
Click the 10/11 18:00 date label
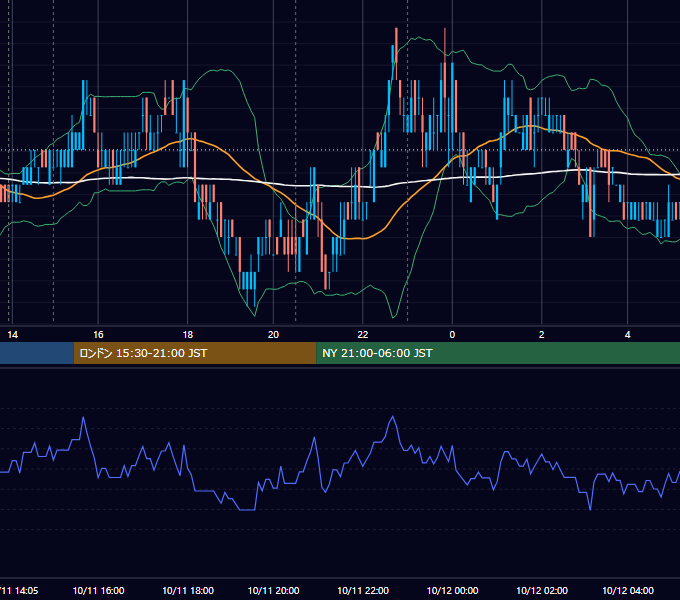click(x=188, y=590)
